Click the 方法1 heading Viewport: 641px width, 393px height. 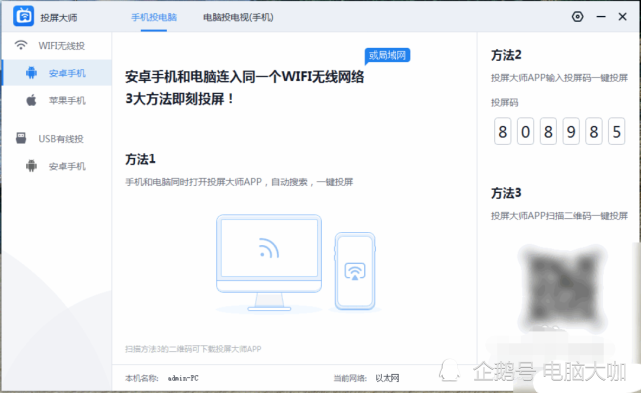pos(140,159)
